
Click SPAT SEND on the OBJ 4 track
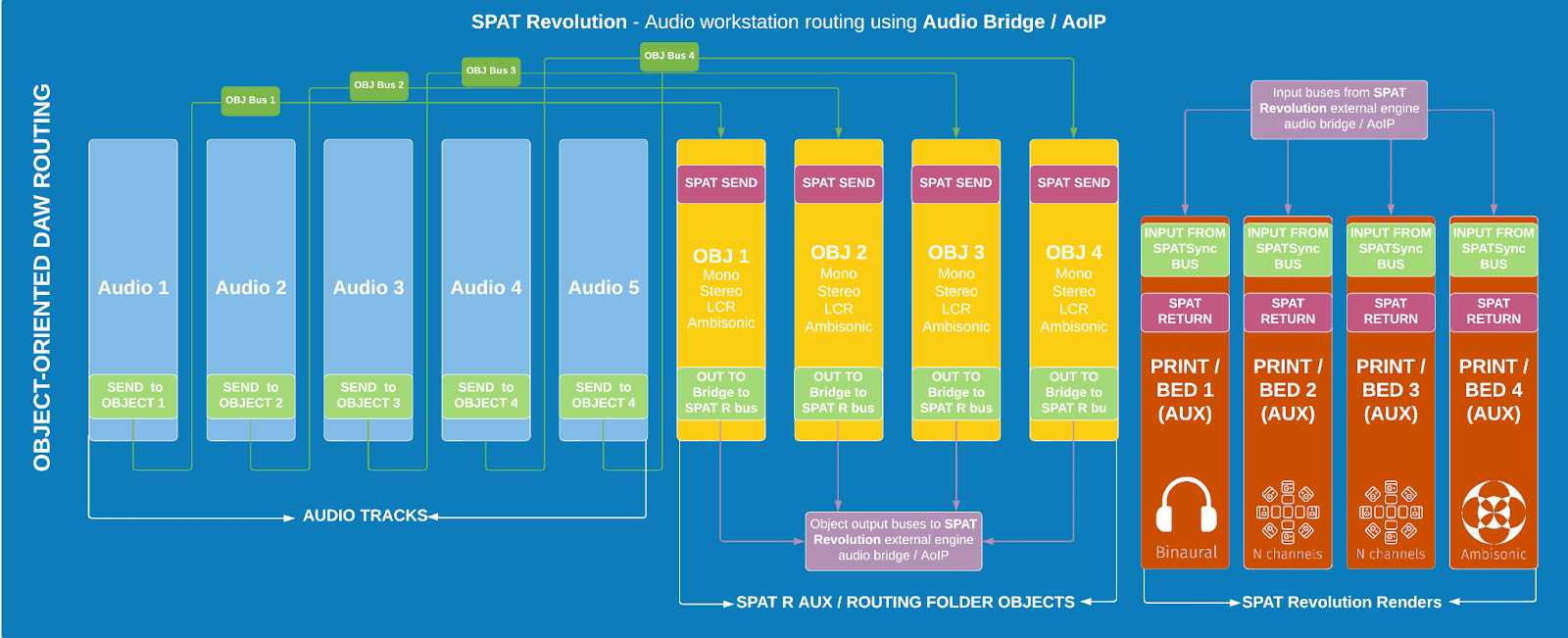[1073, 183]
